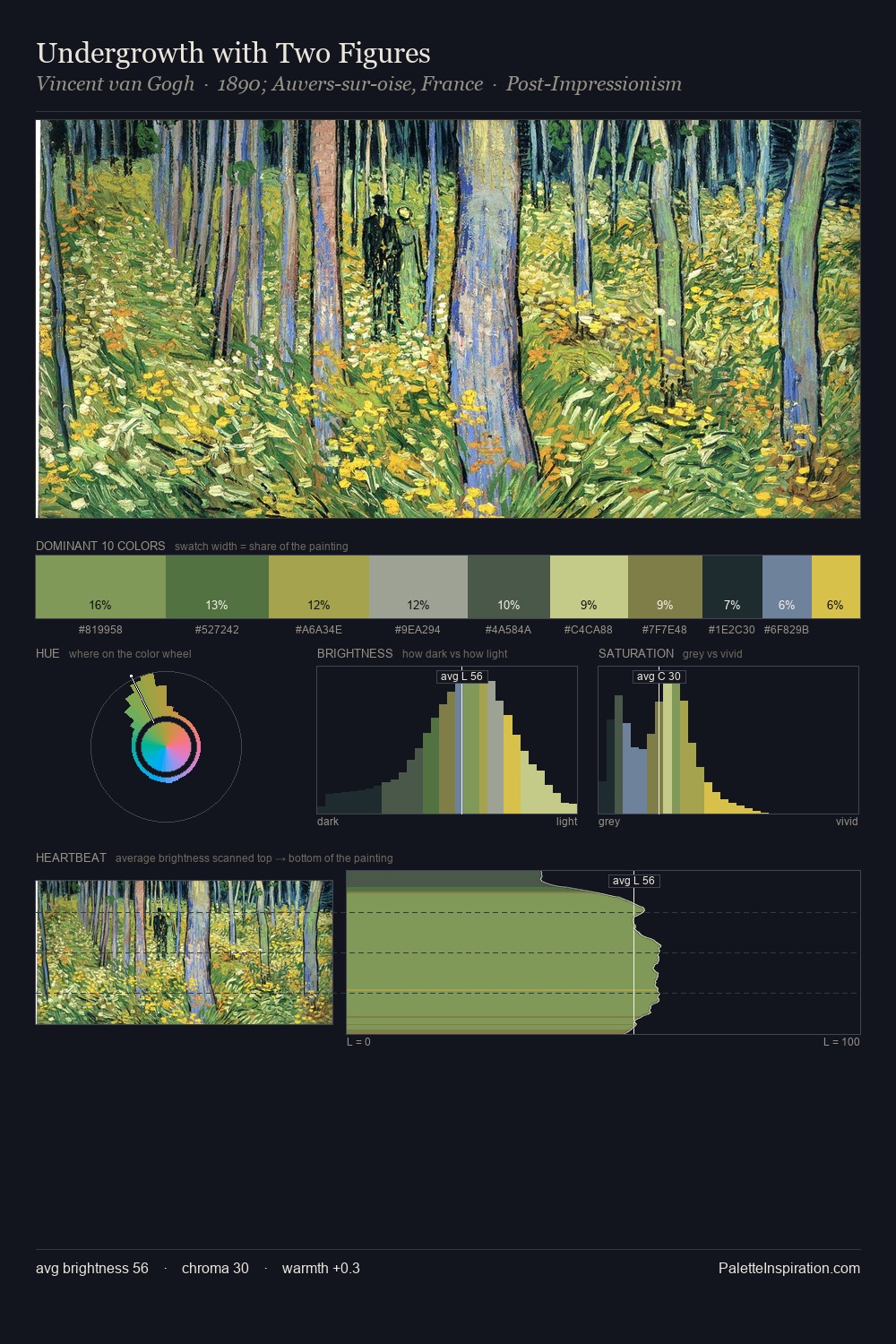Viewport: 896px width, 1344px height.
Task: Click the footer 'warmth +0.3' text
Action: point(321,1268)
